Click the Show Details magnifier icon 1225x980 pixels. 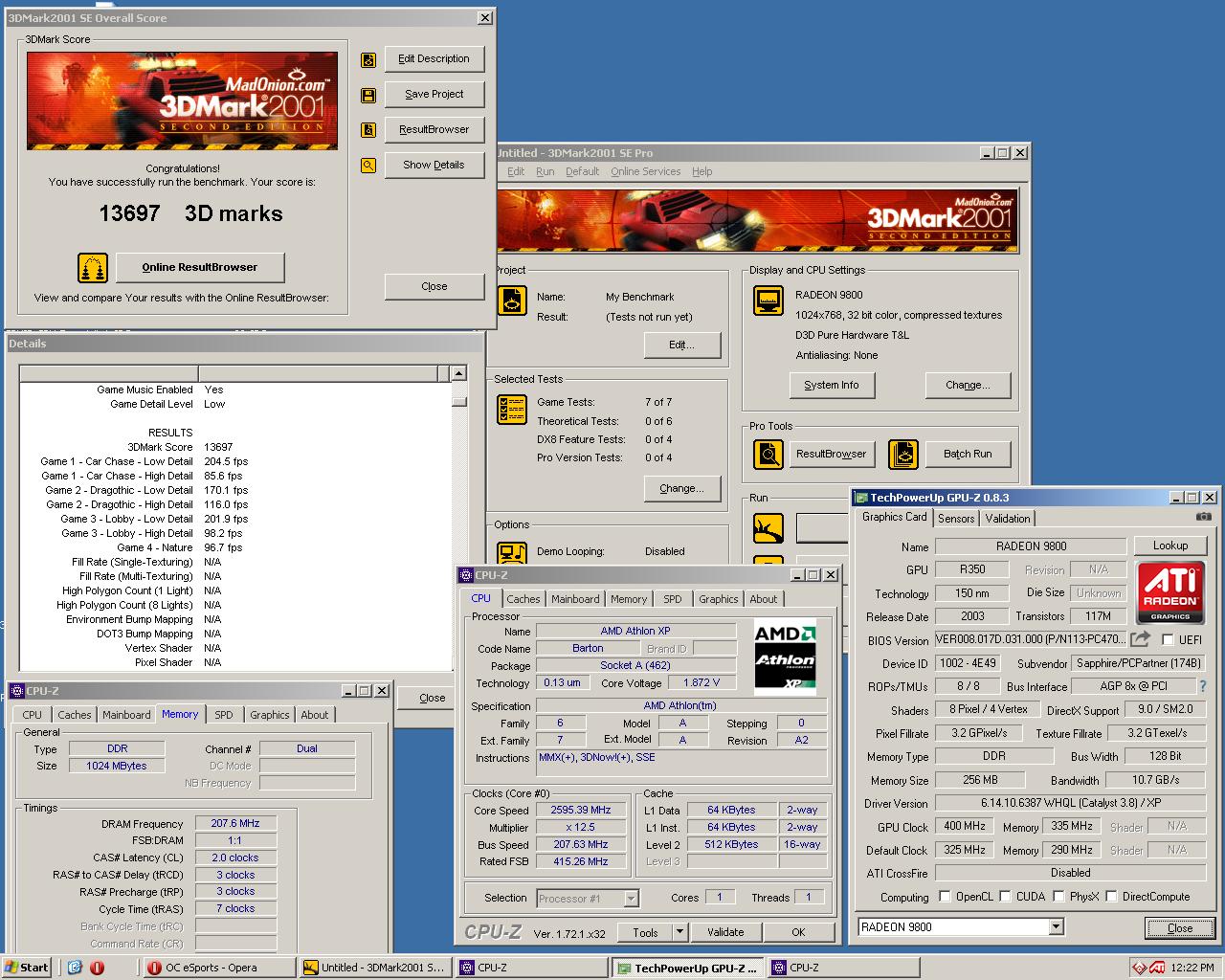368,166
